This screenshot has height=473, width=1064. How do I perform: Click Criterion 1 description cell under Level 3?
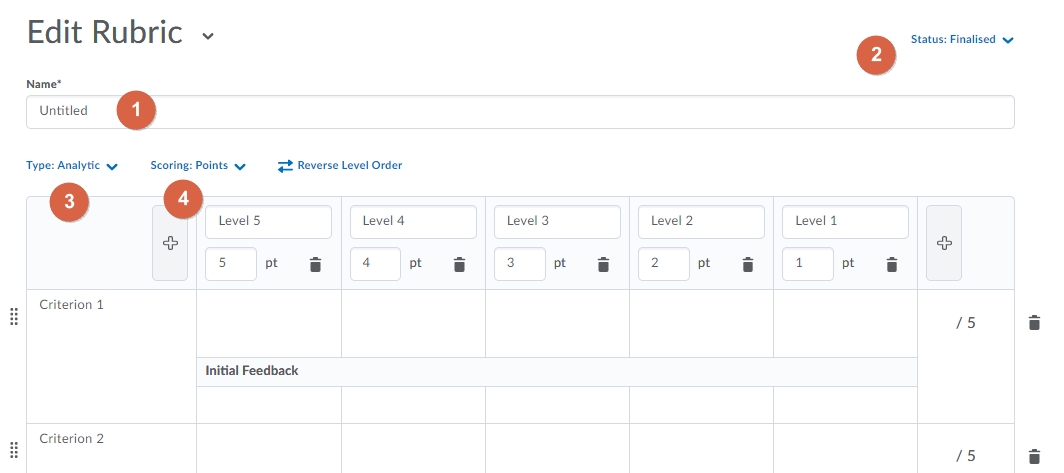(557, 324)
